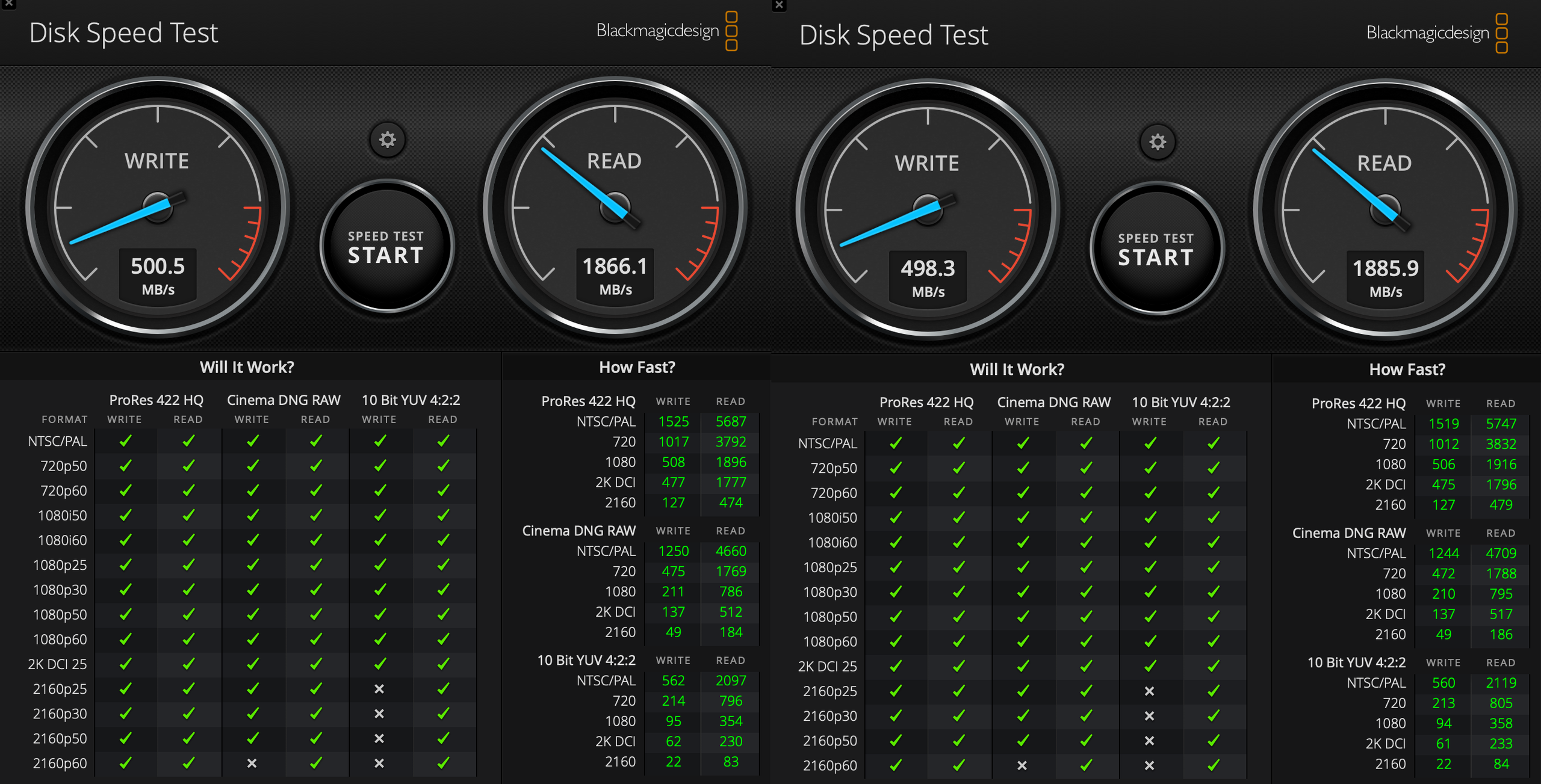Click the 2160p60 format label in right window
This screenshot has width=1541, height=784.
pos(829,766)
